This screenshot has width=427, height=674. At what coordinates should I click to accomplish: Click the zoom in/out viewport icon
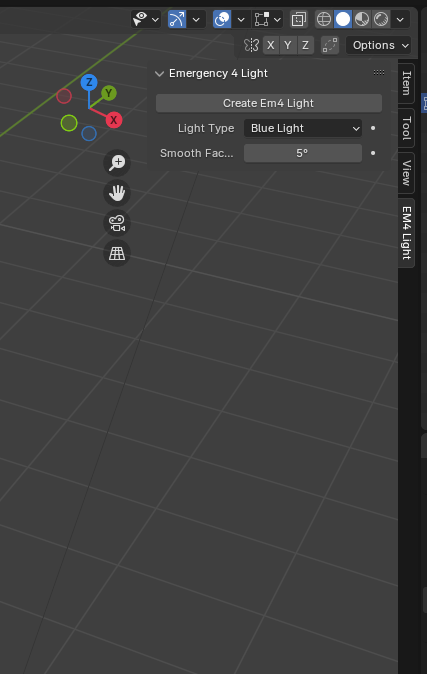(x=117, y=163)
